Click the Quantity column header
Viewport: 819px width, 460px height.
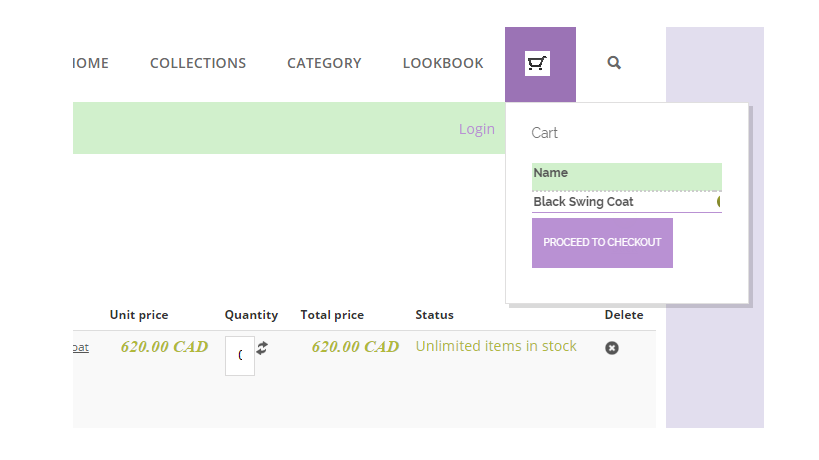(x=251, y=315)
